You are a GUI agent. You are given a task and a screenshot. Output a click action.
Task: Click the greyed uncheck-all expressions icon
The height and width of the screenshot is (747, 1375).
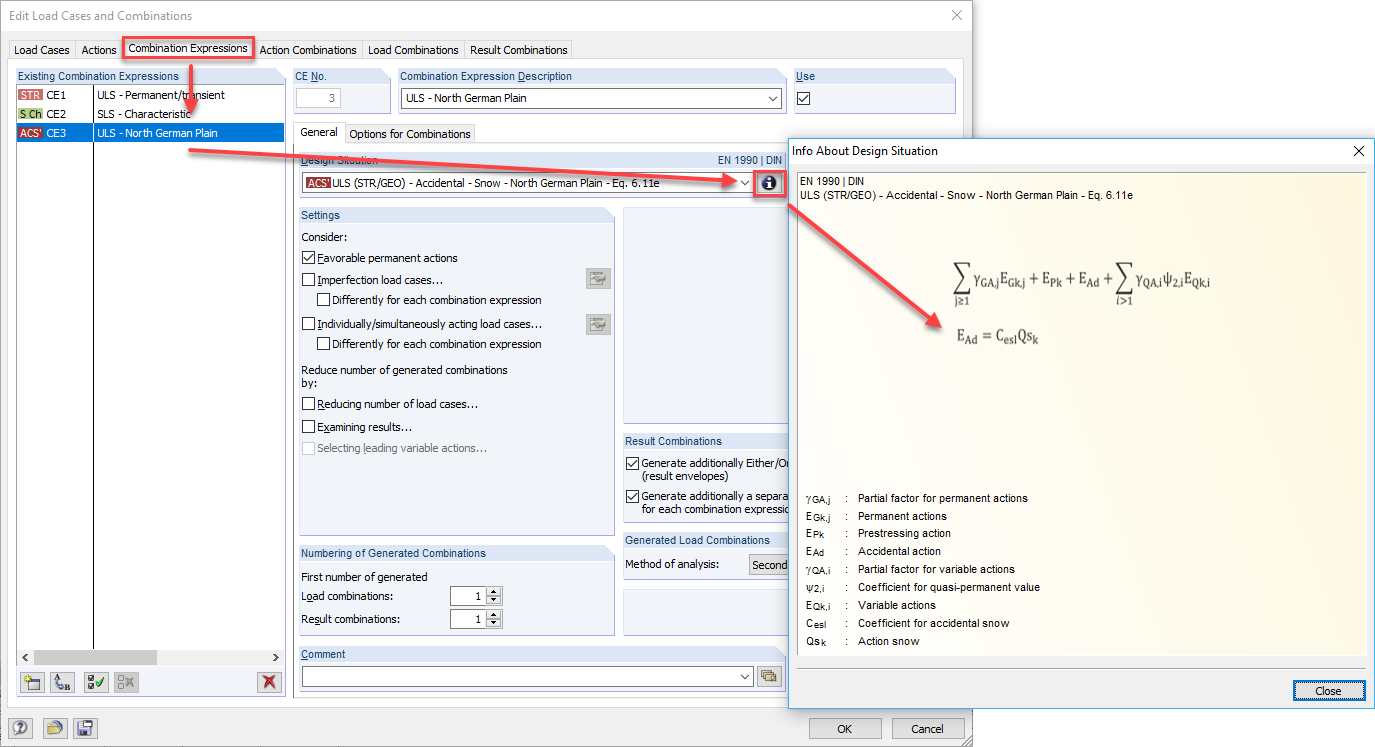(x=126, y=682)
